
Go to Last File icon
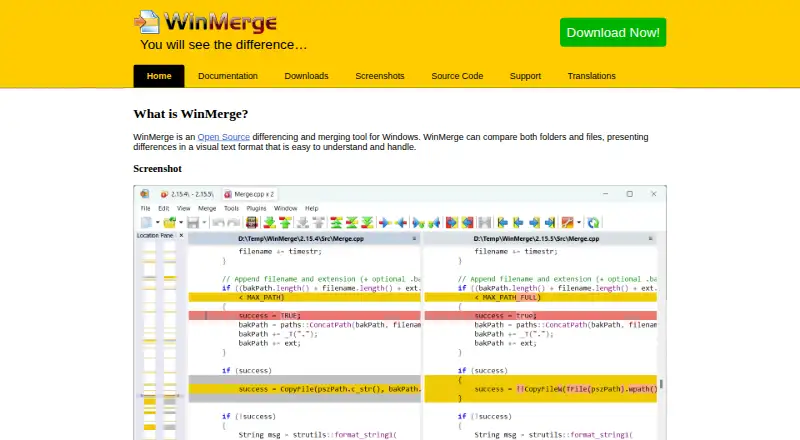click(550, 223)
